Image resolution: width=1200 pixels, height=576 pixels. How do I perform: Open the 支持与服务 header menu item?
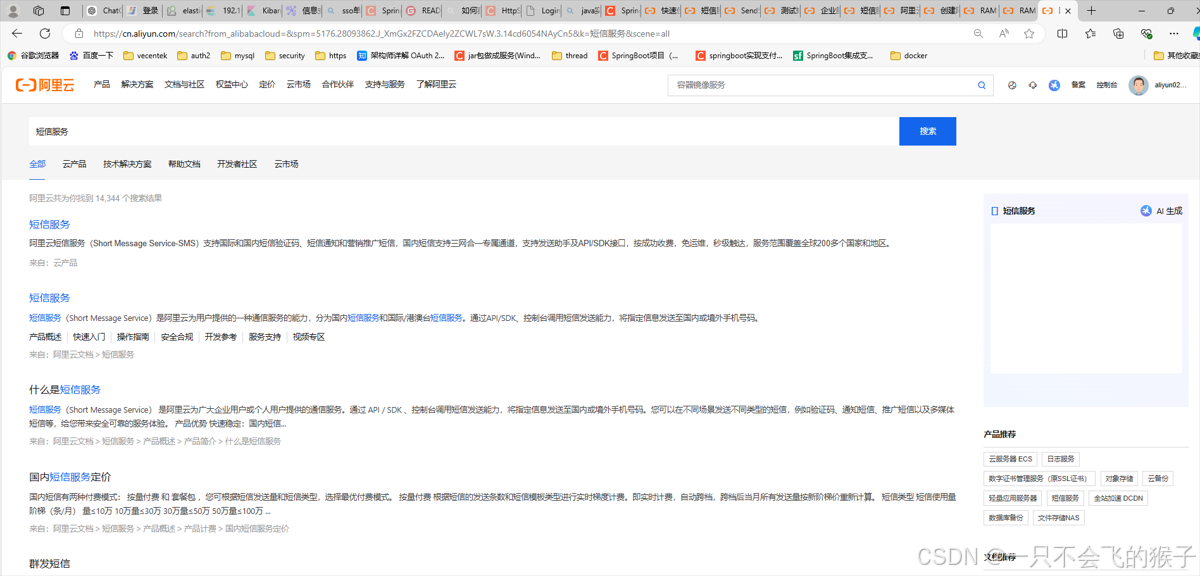[x=385, y=85]
